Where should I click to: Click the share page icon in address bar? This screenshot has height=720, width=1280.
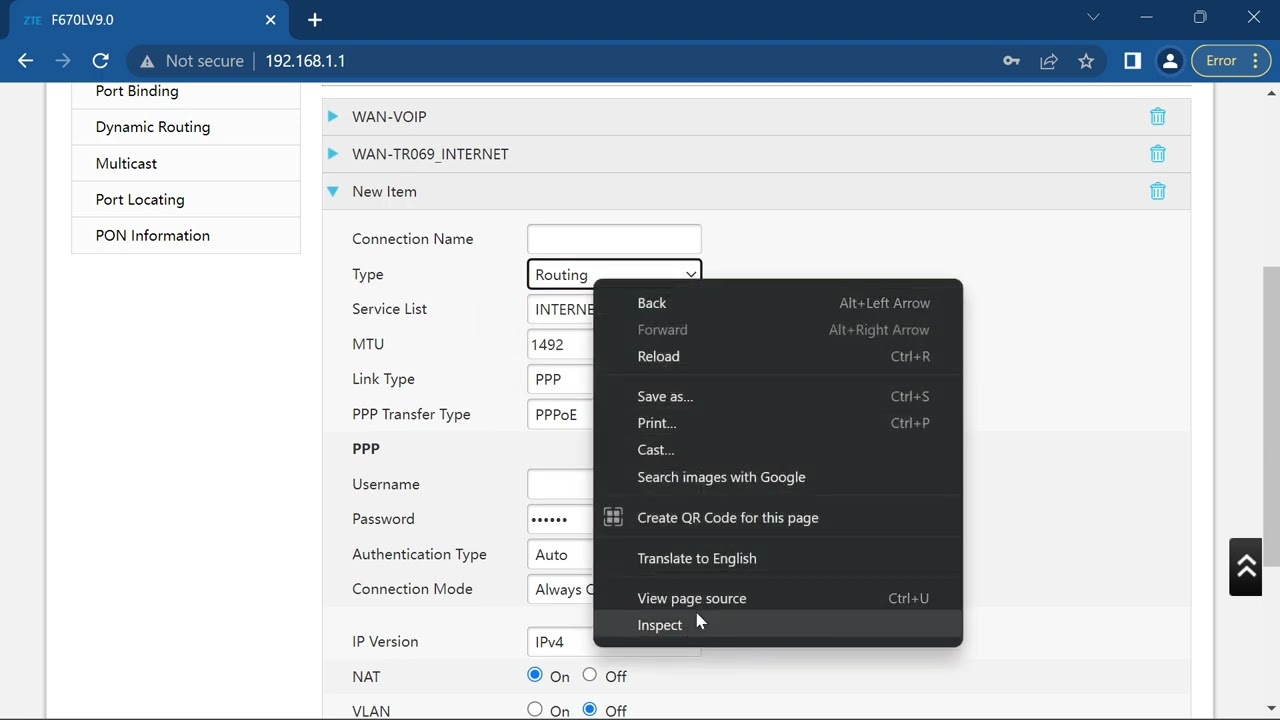tap(1049, 61)
